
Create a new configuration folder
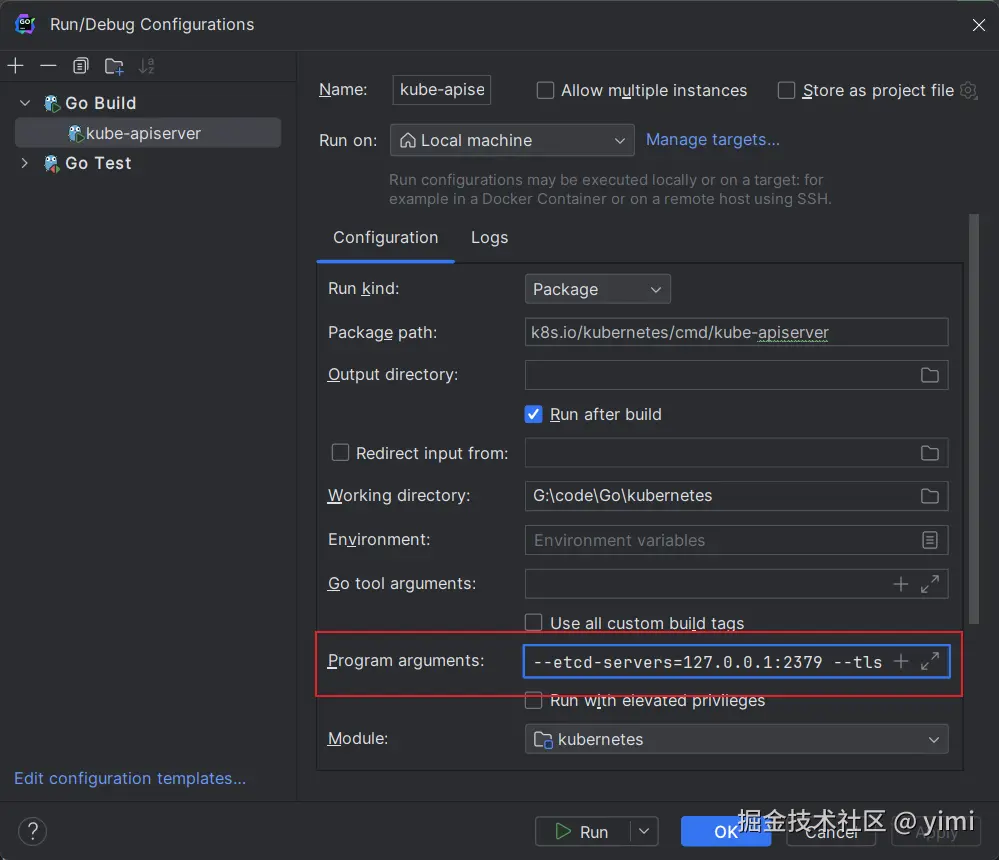coord(114,66)
